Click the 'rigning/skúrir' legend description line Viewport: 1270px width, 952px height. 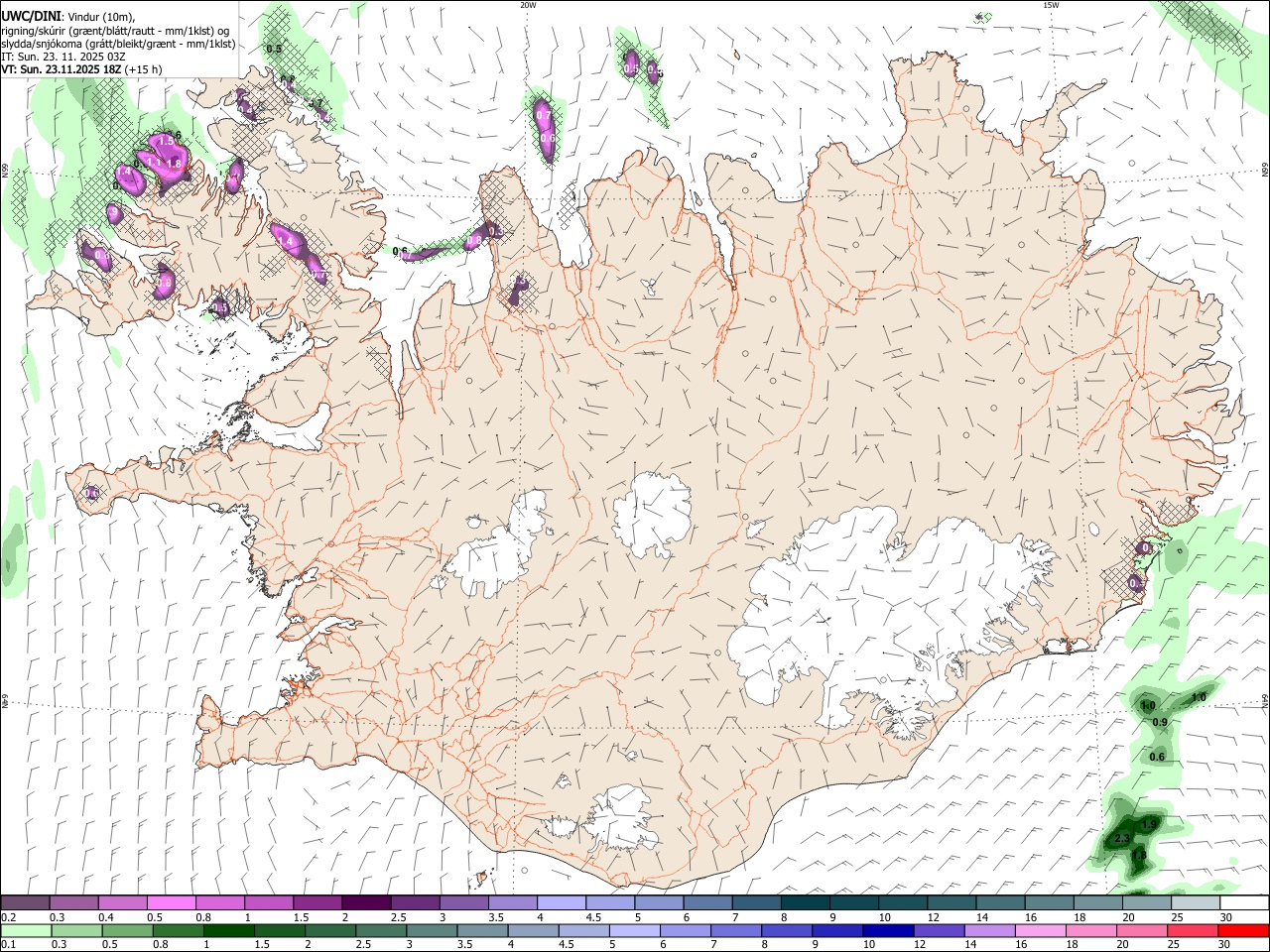coord(115,31)
